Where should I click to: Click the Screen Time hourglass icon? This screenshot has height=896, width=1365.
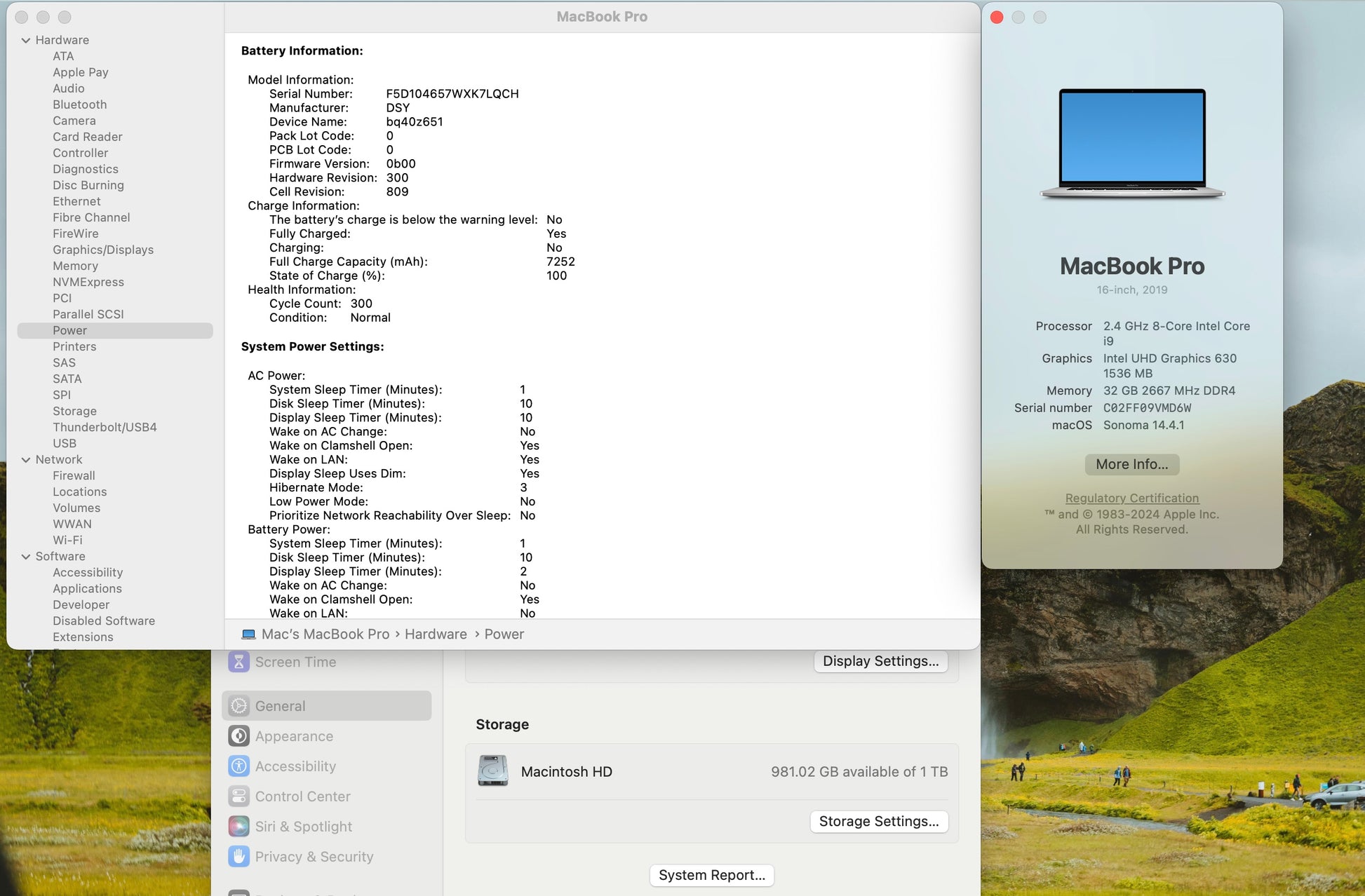[x=238, y=662]
